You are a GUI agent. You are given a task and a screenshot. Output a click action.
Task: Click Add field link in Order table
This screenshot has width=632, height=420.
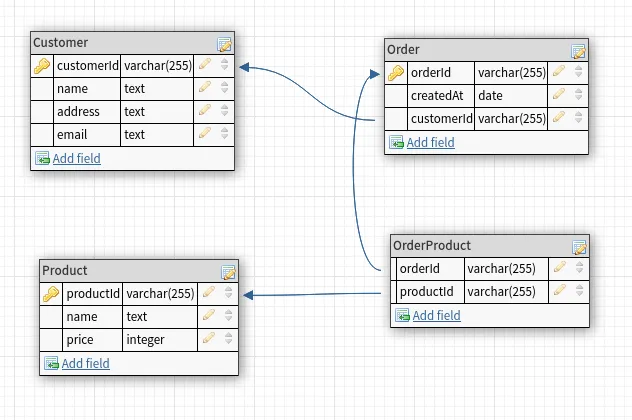point(430,142)
